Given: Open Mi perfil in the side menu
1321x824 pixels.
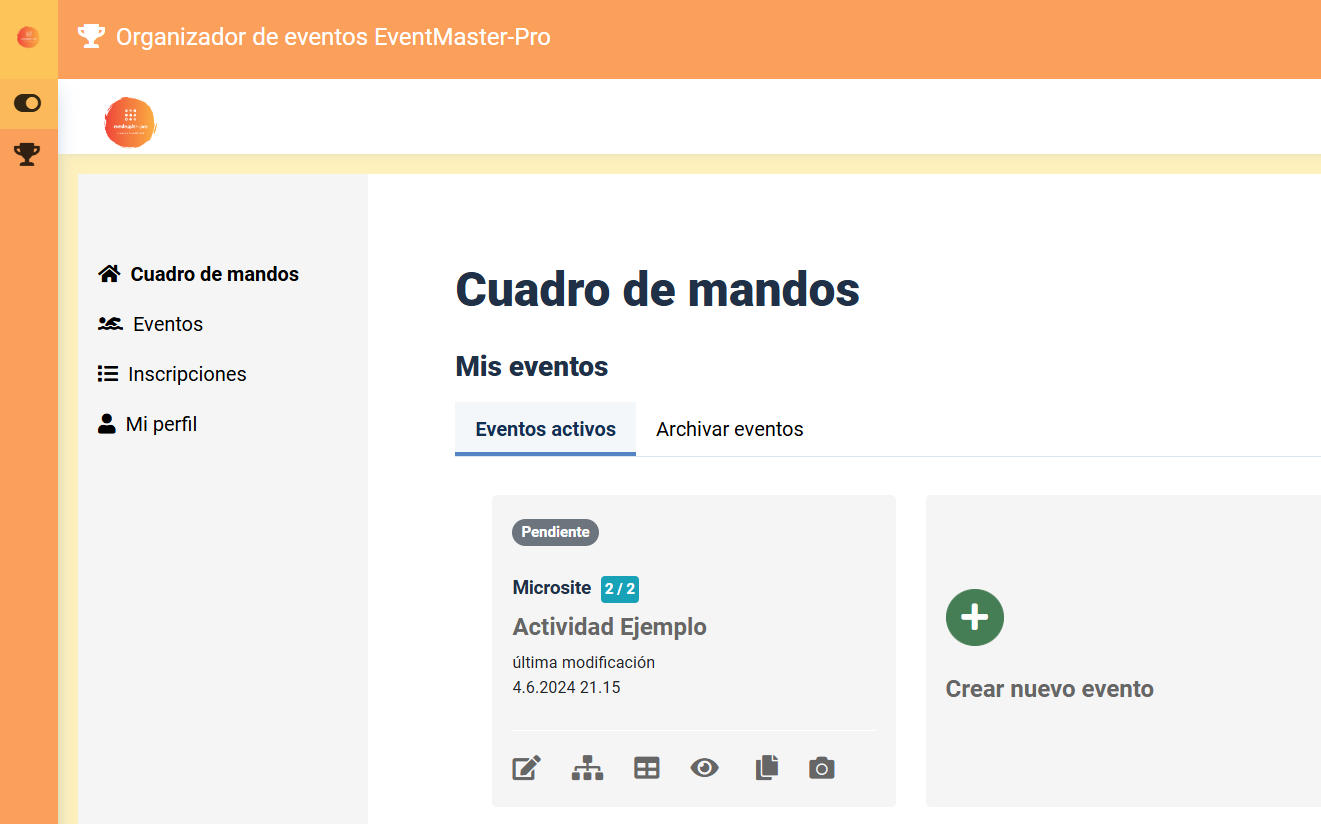Looking at the screenshot, I should coord(161,424).
